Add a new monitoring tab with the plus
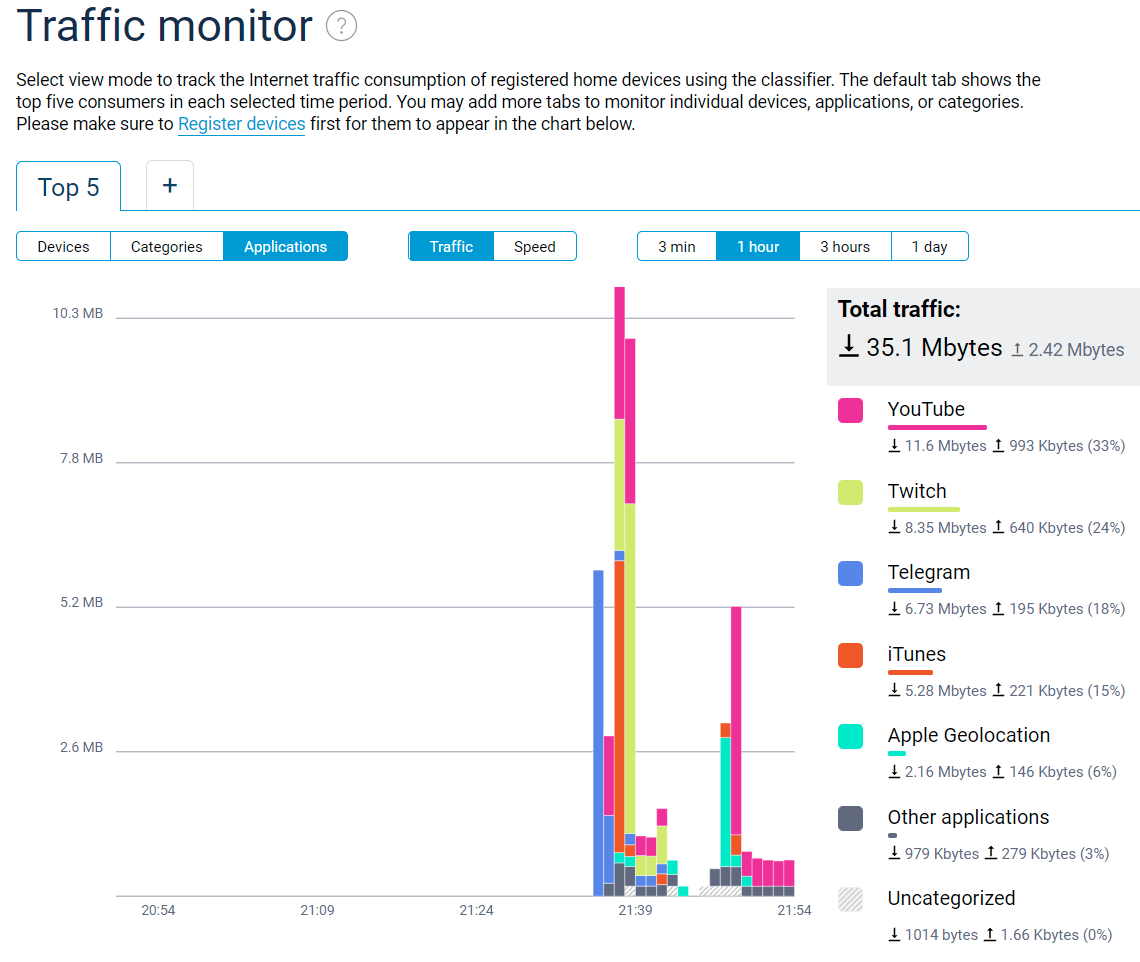This screenshot has height=962, width=1140. [x=169, y=185]
